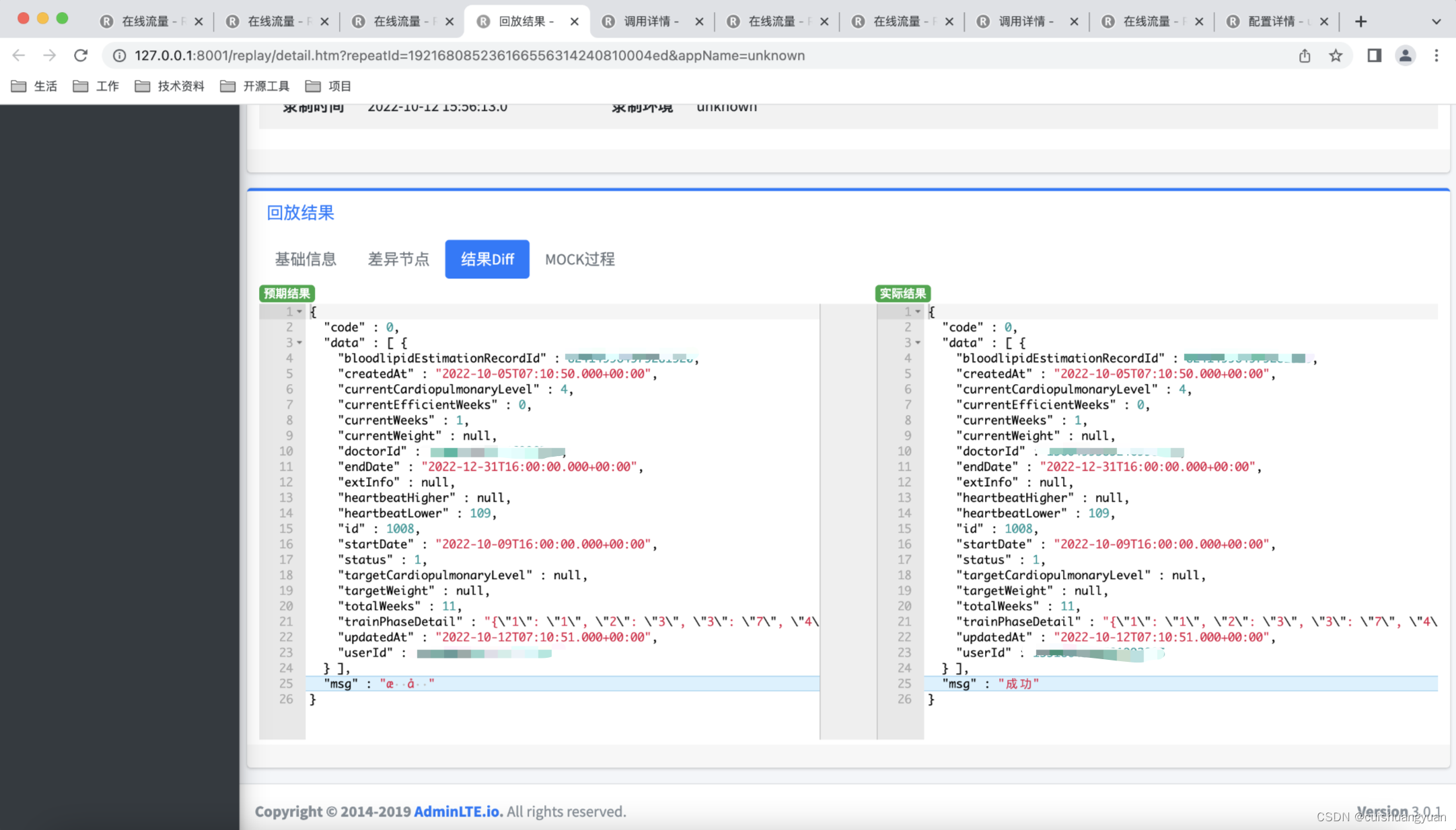Click the share icon in the address bar

[x=1304, y=56]
